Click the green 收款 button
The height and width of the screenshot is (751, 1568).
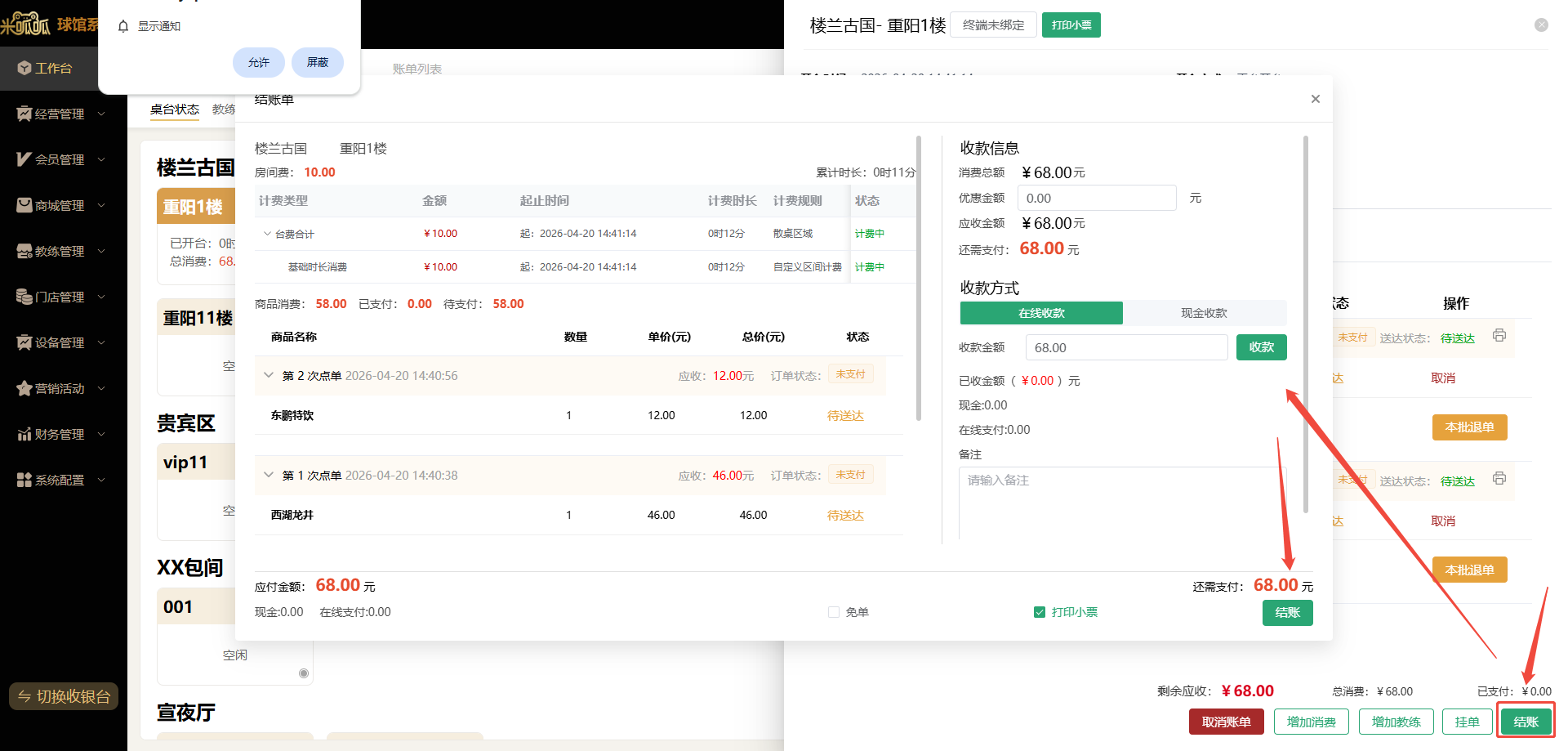point(1261,347)
